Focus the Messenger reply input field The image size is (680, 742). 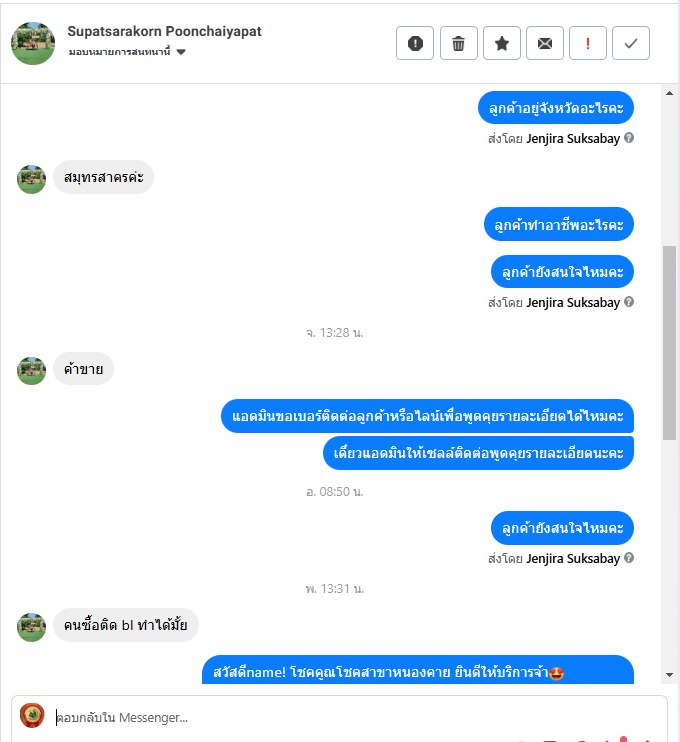pyautogui.click(x=355, y=717)
